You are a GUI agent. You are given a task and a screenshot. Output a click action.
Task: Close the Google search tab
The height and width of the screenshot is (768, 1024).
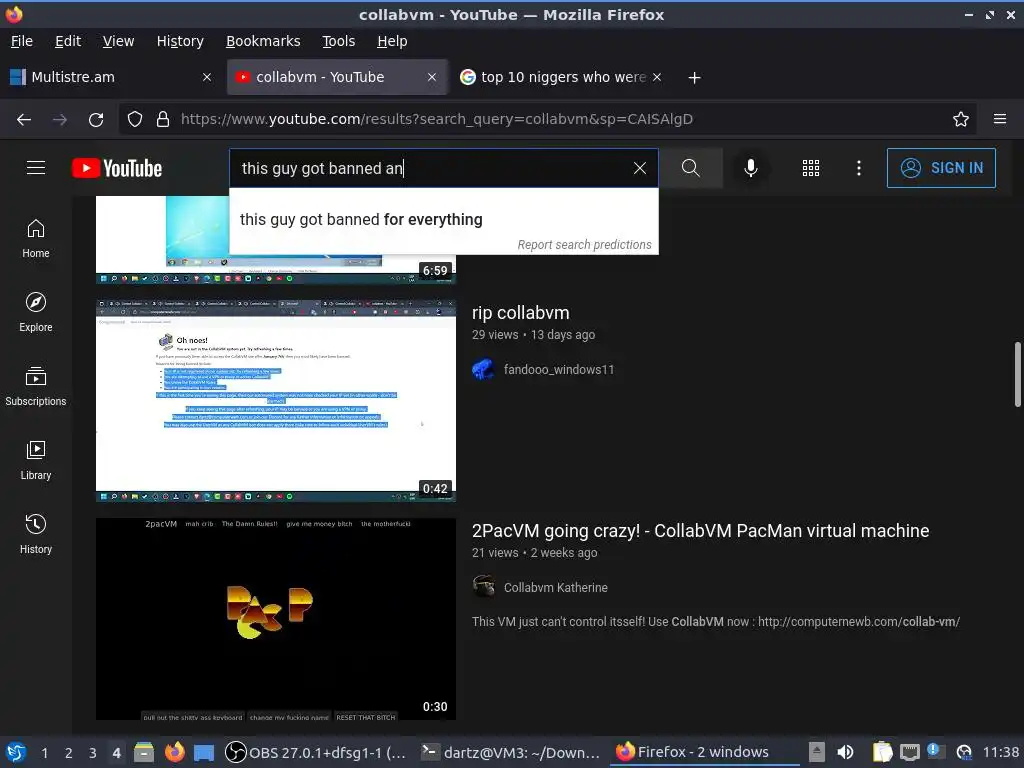pyautogui.click(x=657, y=77)
